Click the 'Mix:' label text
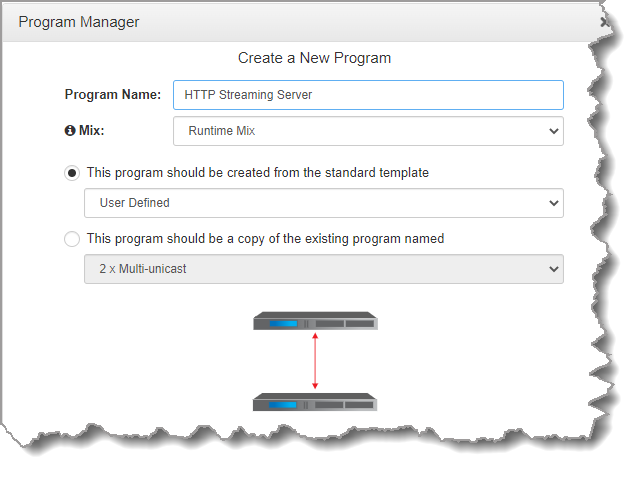This screenshot has width=643, height=477. pos(92,130)
